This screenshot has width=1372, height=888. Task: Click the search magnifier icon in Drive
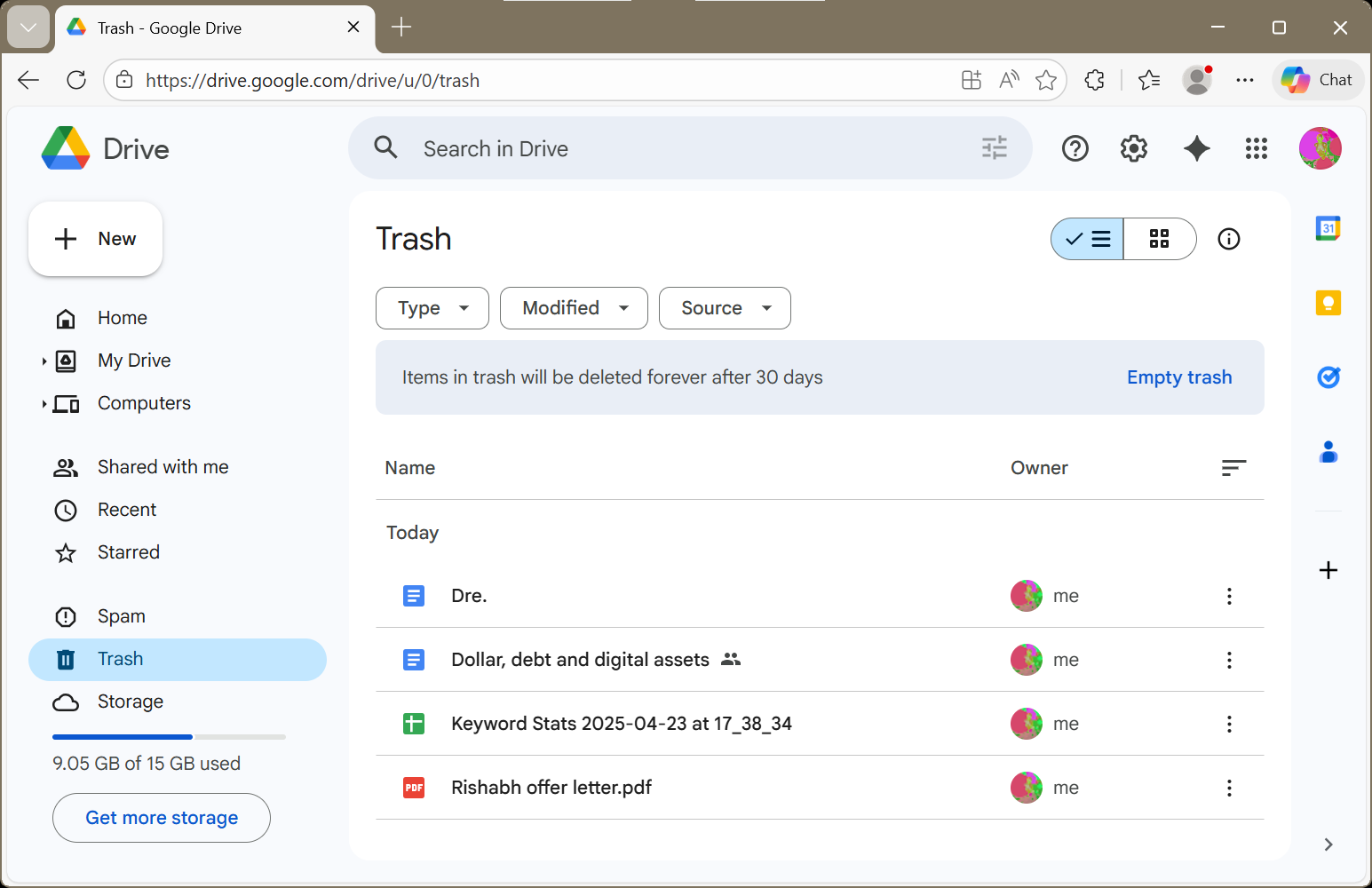point(385,147)
